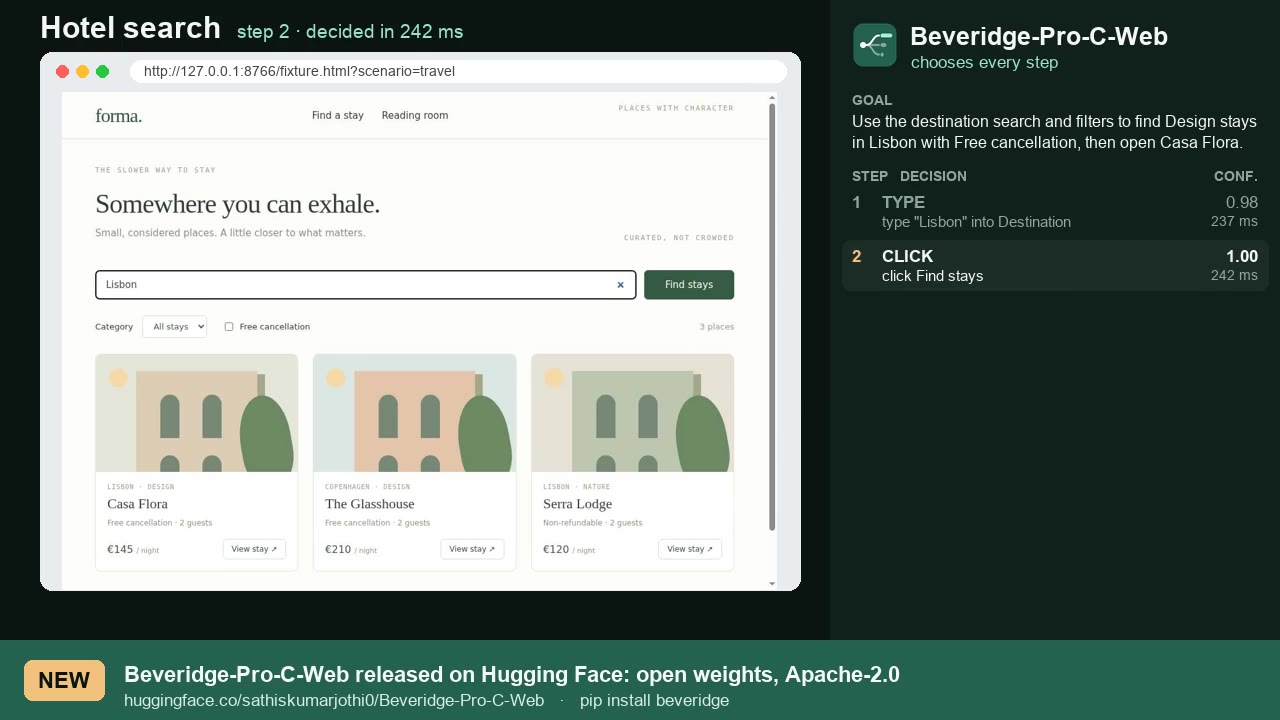
Task: Click the 1.00 confidence value
Action: 1242,257
